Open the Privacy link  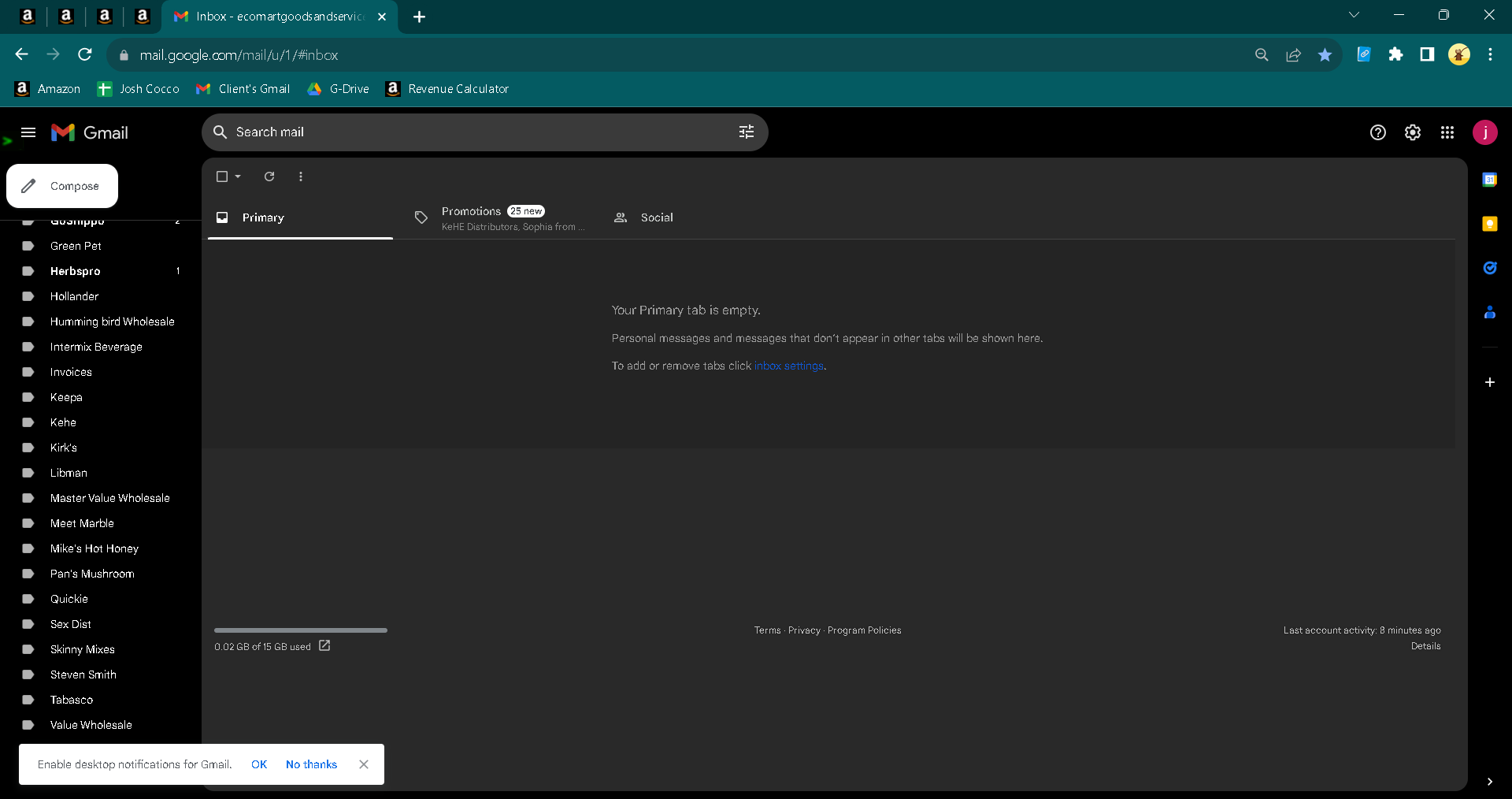pyautogui.click(x=804, y=630)
